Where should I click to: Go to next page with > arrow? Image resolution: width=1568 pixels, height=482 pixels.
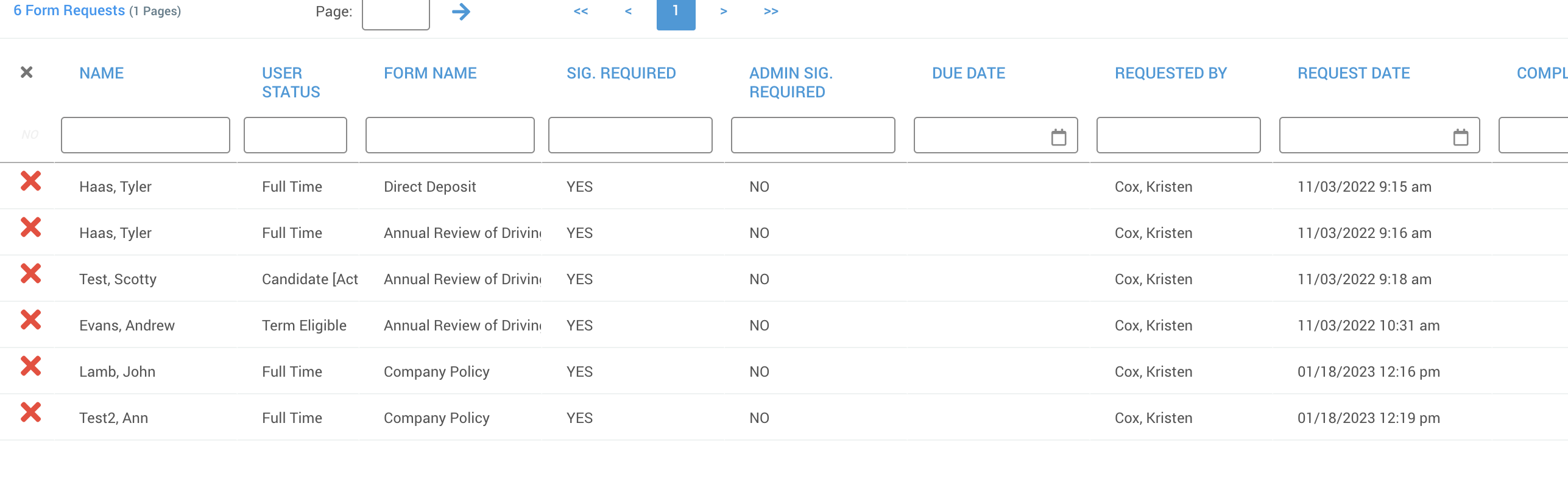pos(723,11)
